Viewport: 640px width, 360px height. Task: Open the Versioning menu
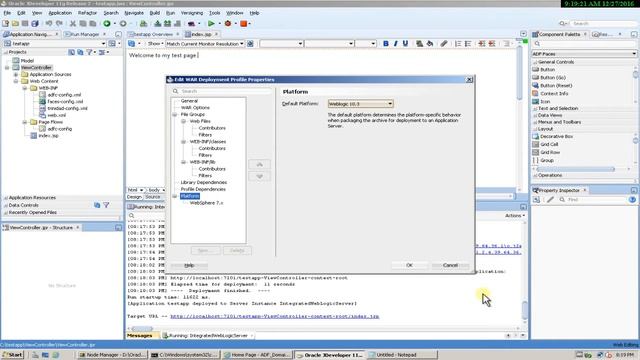pyautogui.click(x=191, y=13)
